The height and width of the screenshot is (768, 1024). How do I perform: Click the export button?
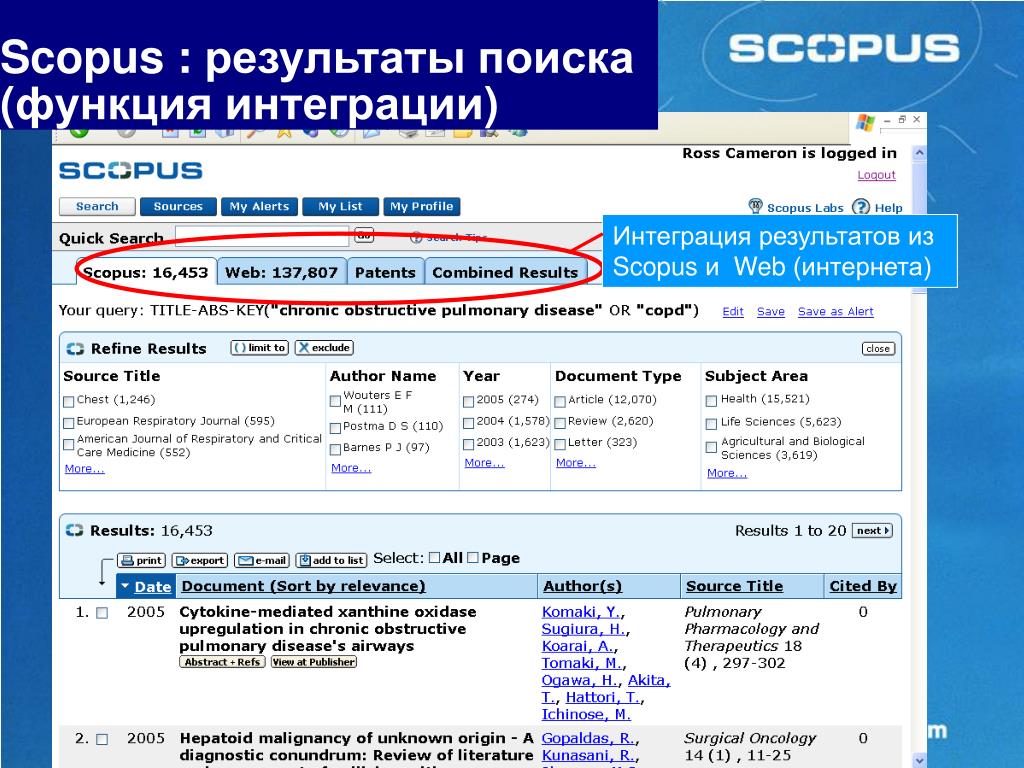[200, 560]
